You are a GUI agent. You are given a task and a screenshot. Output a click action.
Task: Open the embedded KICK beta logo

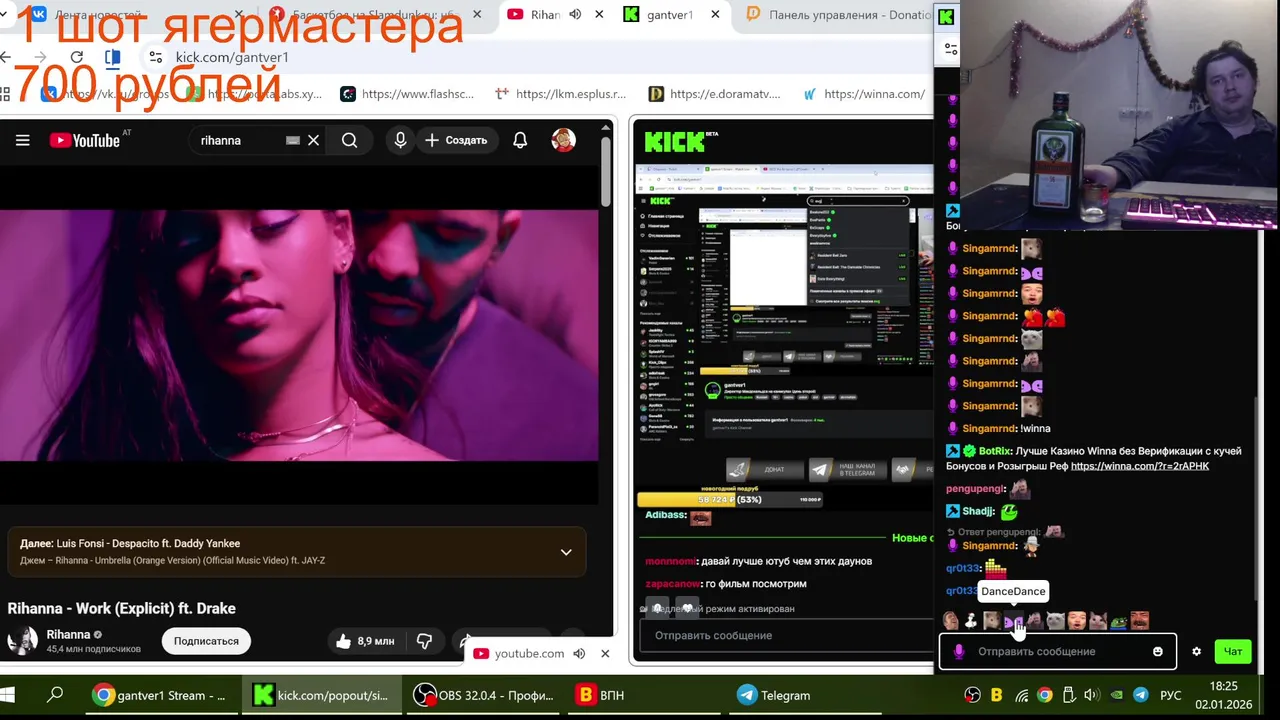[x=679, y=141]
